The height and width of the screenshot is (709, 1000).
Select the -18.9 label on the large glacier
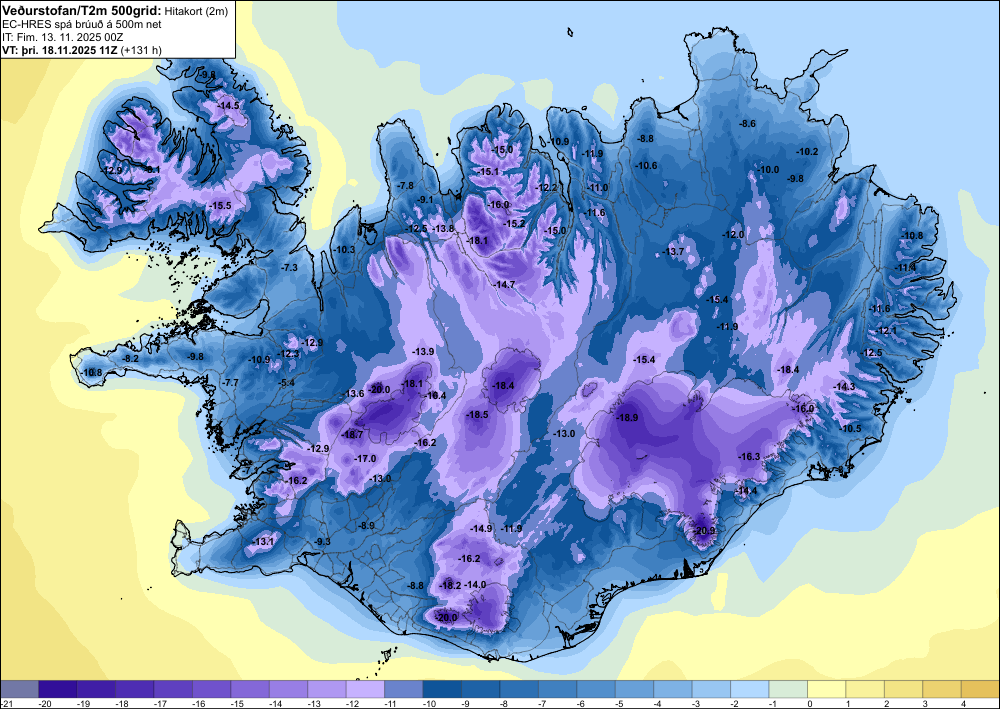coord(627,417)
